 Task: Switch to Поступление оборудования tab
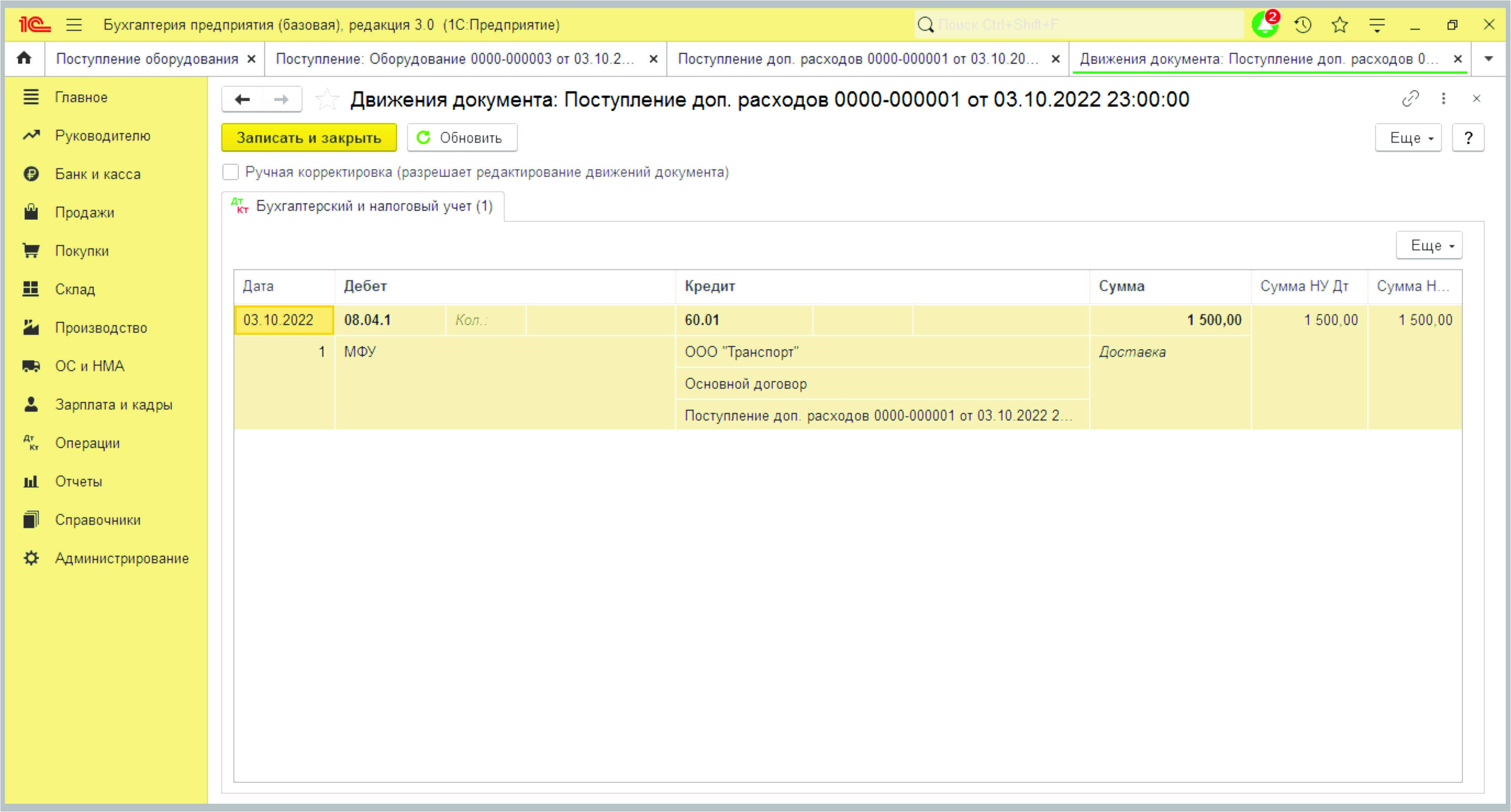tap(147, 59)
